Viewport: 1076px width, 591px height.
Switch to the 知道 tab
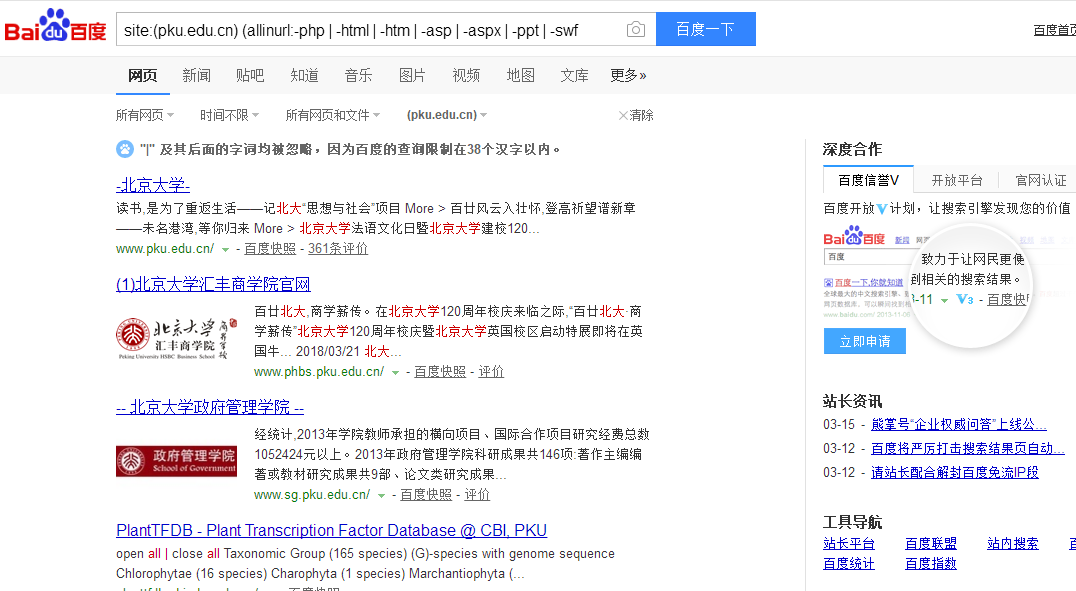(304, 76)
